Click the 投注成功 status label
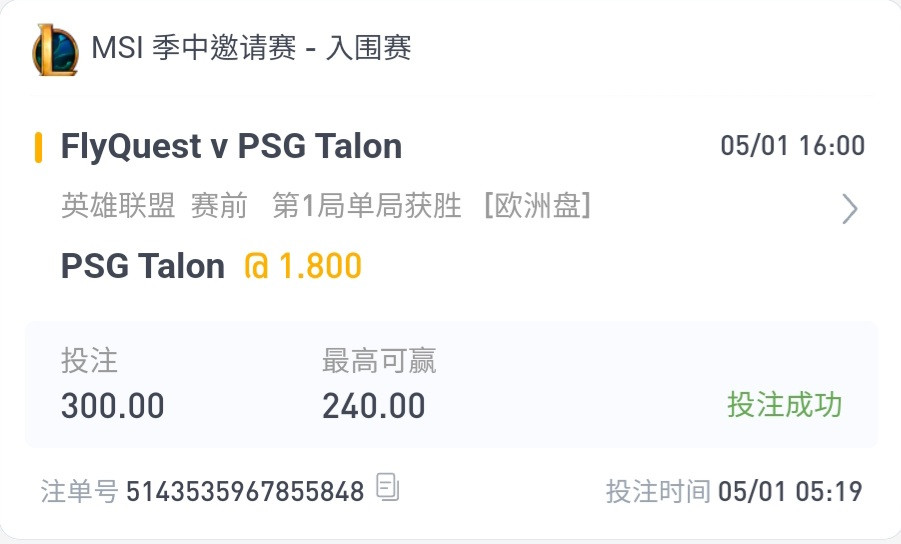901x544 pixels. 785,404
